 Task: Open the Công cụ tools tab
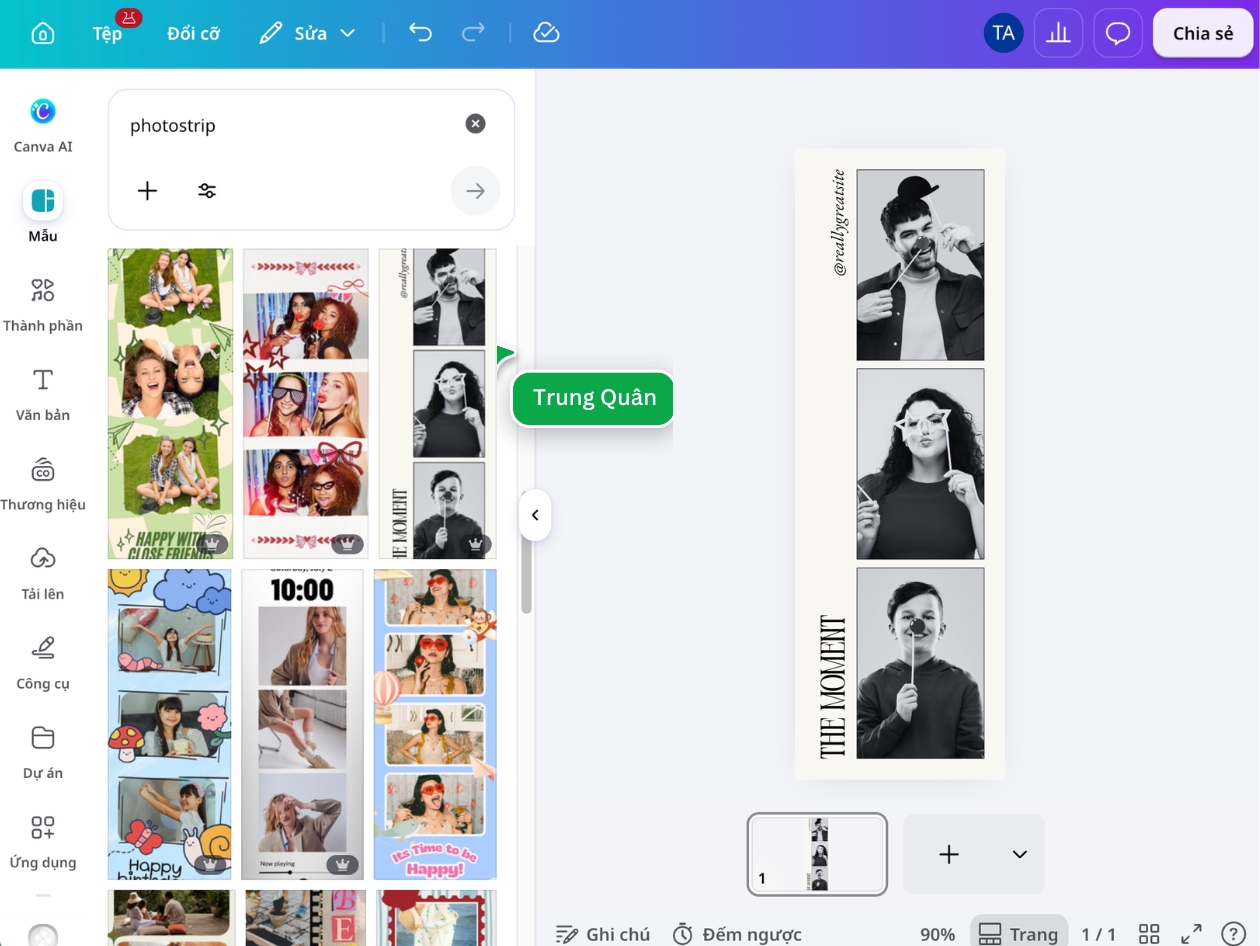coord(43,663)
